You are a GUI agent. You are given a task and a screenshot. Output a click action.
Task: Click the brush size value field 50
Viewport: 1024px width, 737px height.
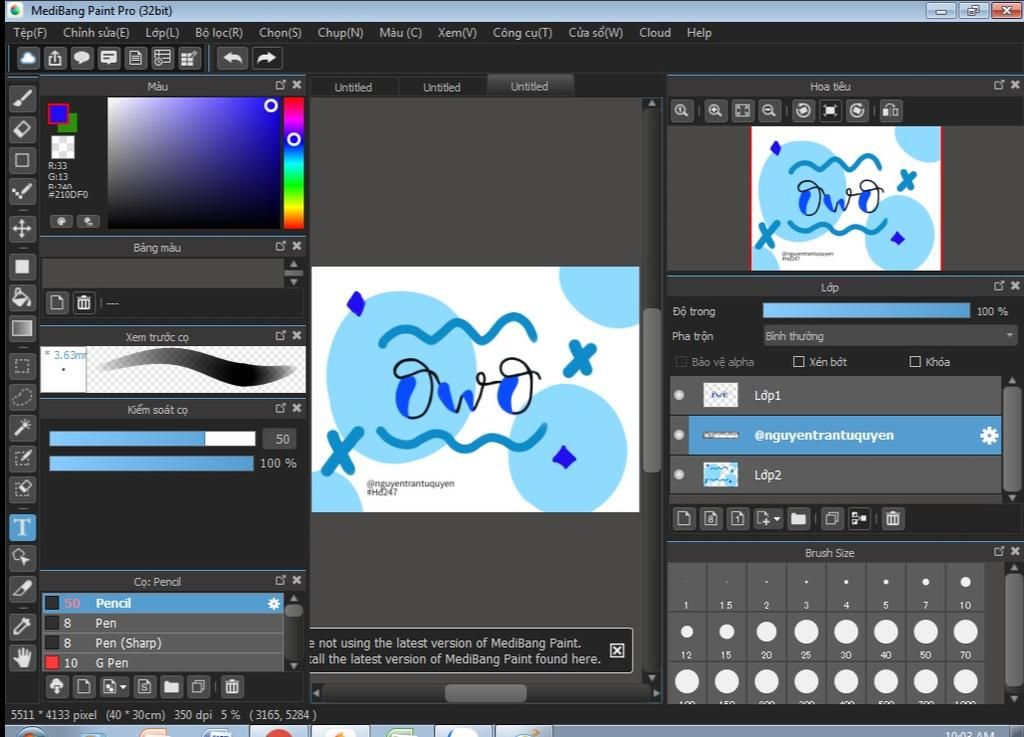point(280,439)
